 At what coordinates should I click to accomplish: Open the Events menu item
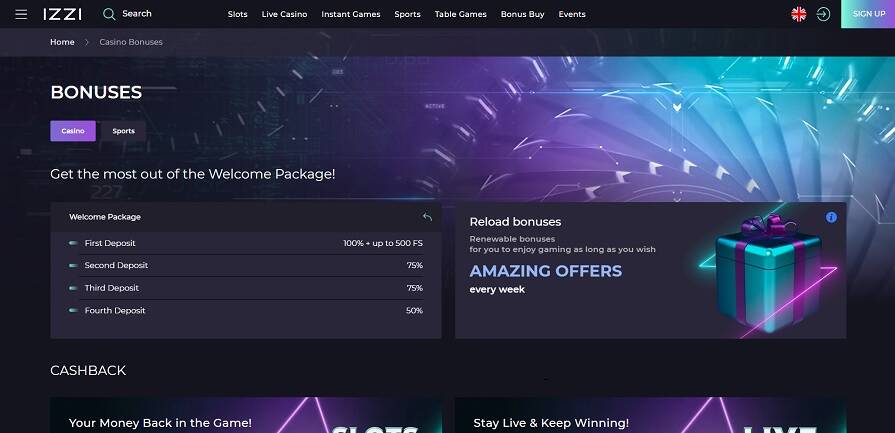click(572, 14)
